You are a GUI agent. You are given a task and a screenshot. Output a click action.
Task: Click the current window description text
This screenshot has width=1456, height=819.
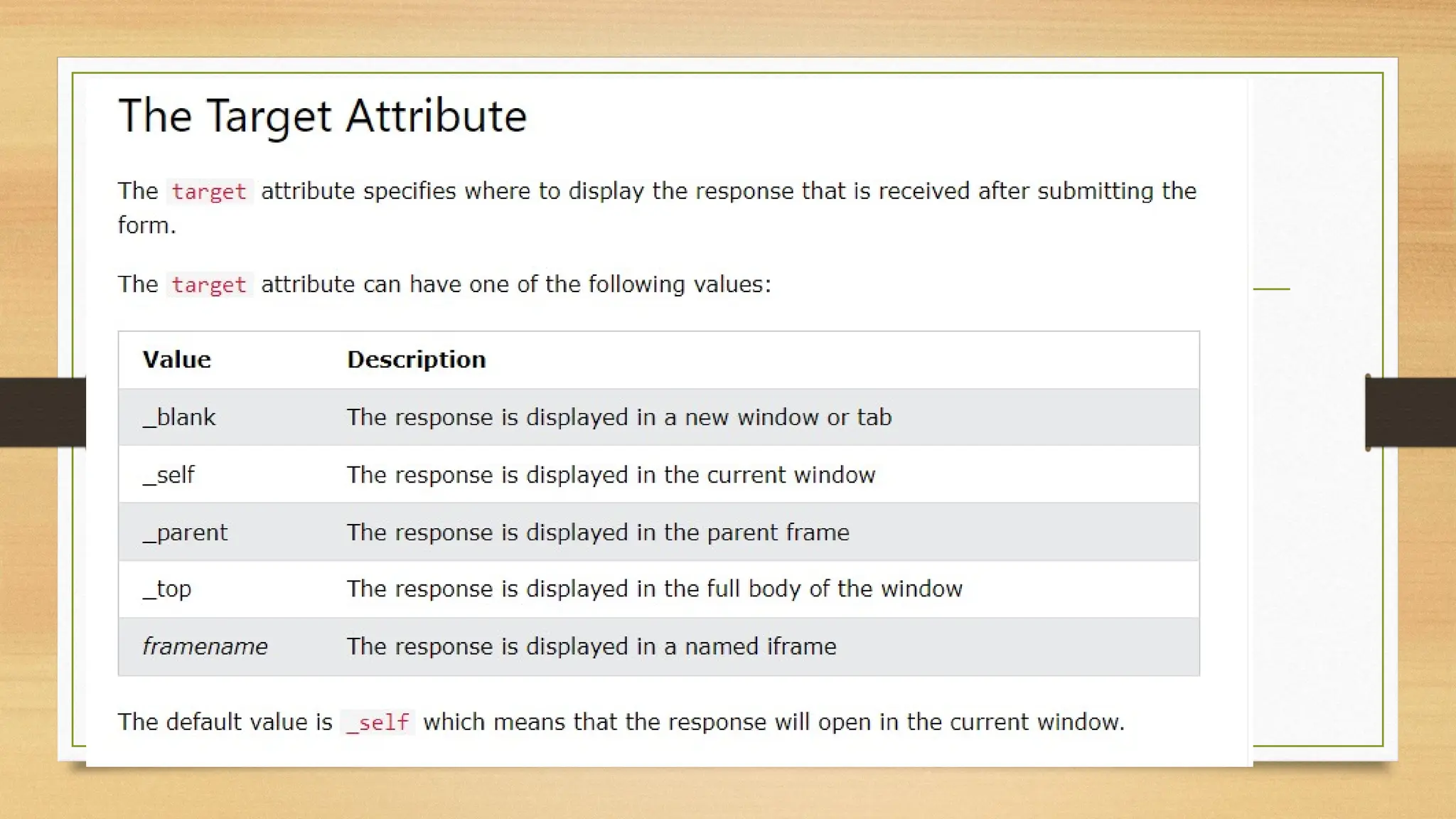coord(611,475)
